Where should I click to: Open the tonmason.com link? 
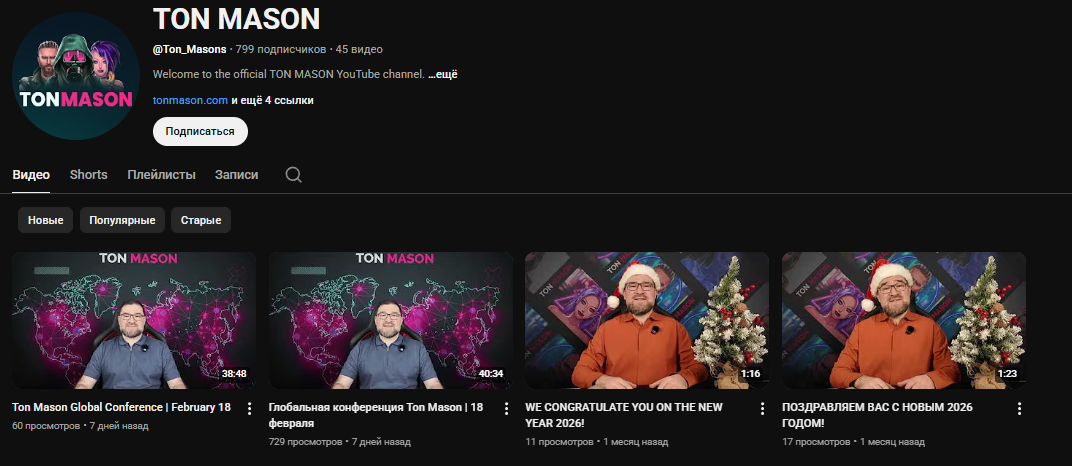pyautogui.click(x=190, y=100)
